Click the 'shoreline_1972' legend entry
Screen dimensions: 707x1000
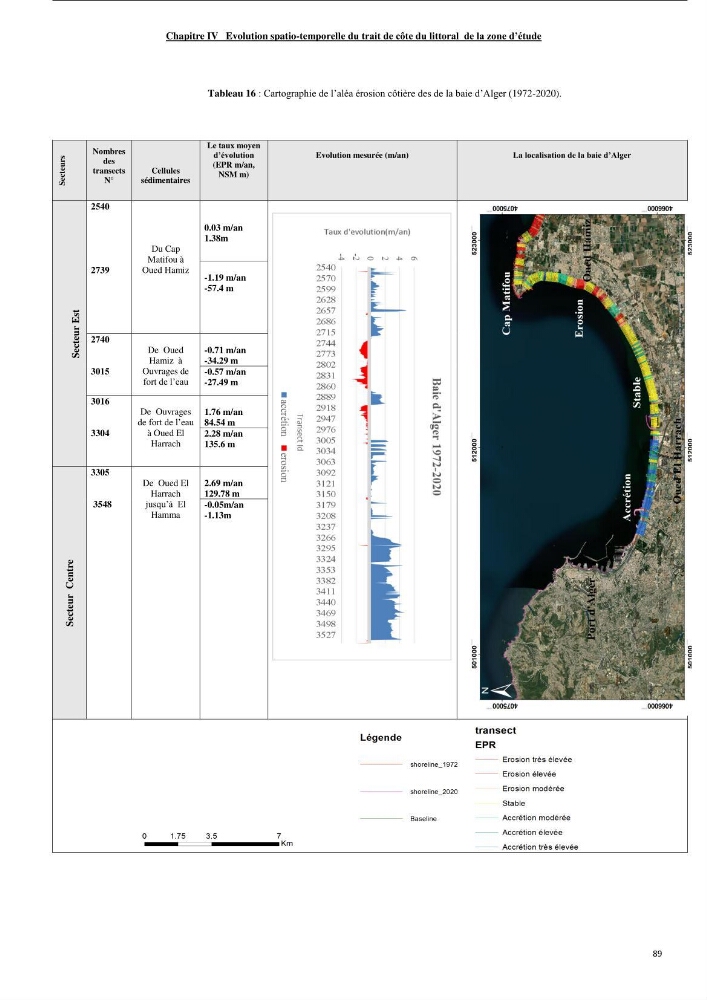pos(409,764)
